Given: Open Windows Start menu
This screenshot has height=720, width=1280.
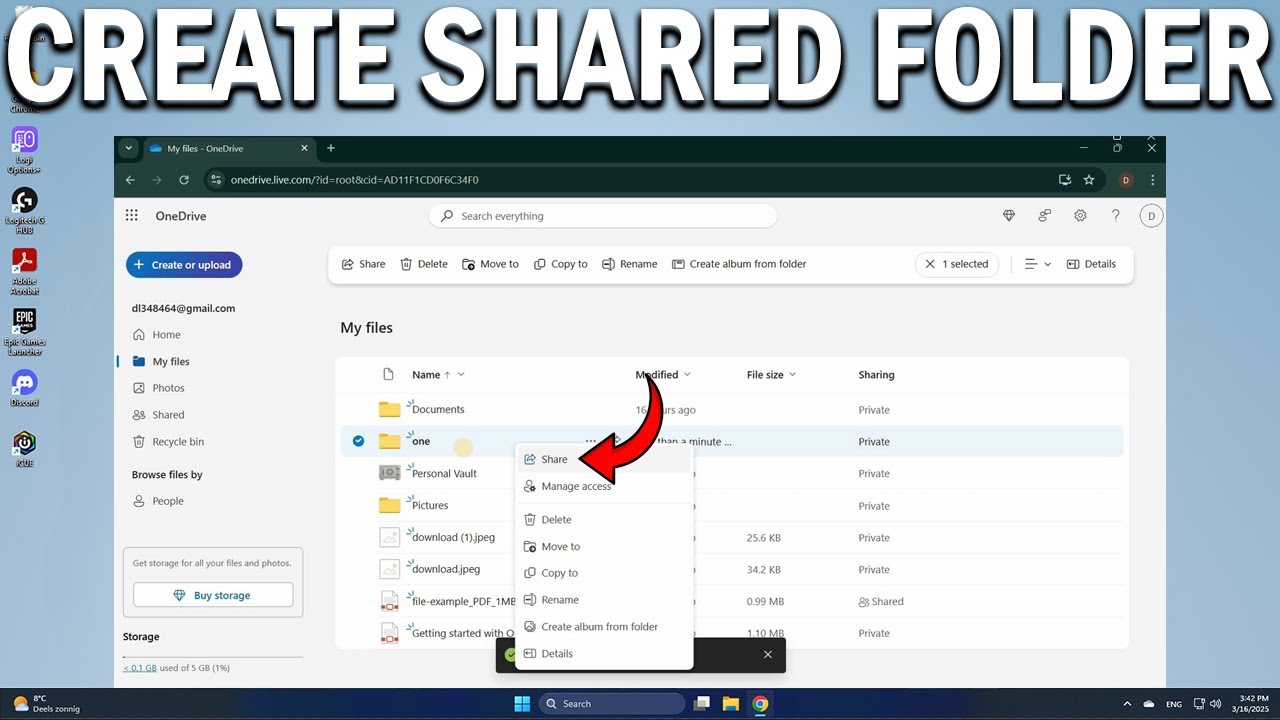Looking at the screenshot, I should (x=522, y=704).
